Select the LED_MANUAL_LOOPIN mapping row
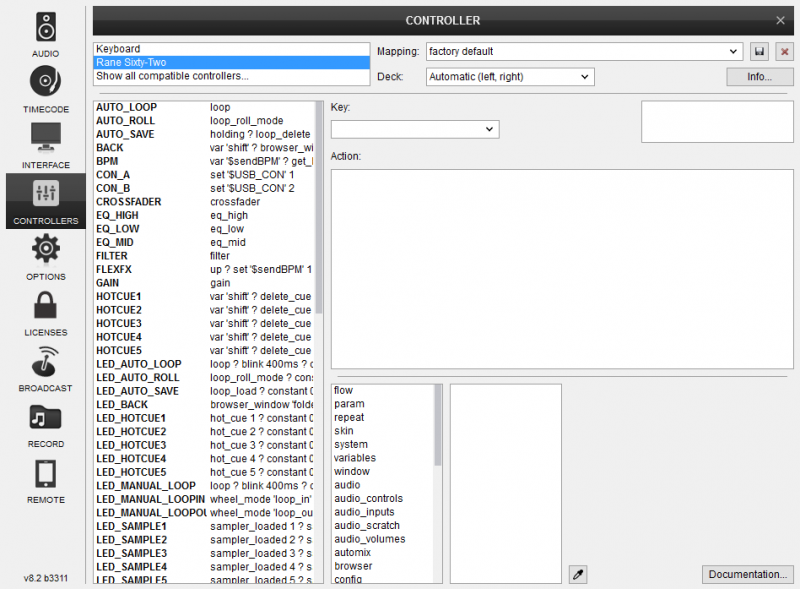800x589 pixels. (205, 500)
